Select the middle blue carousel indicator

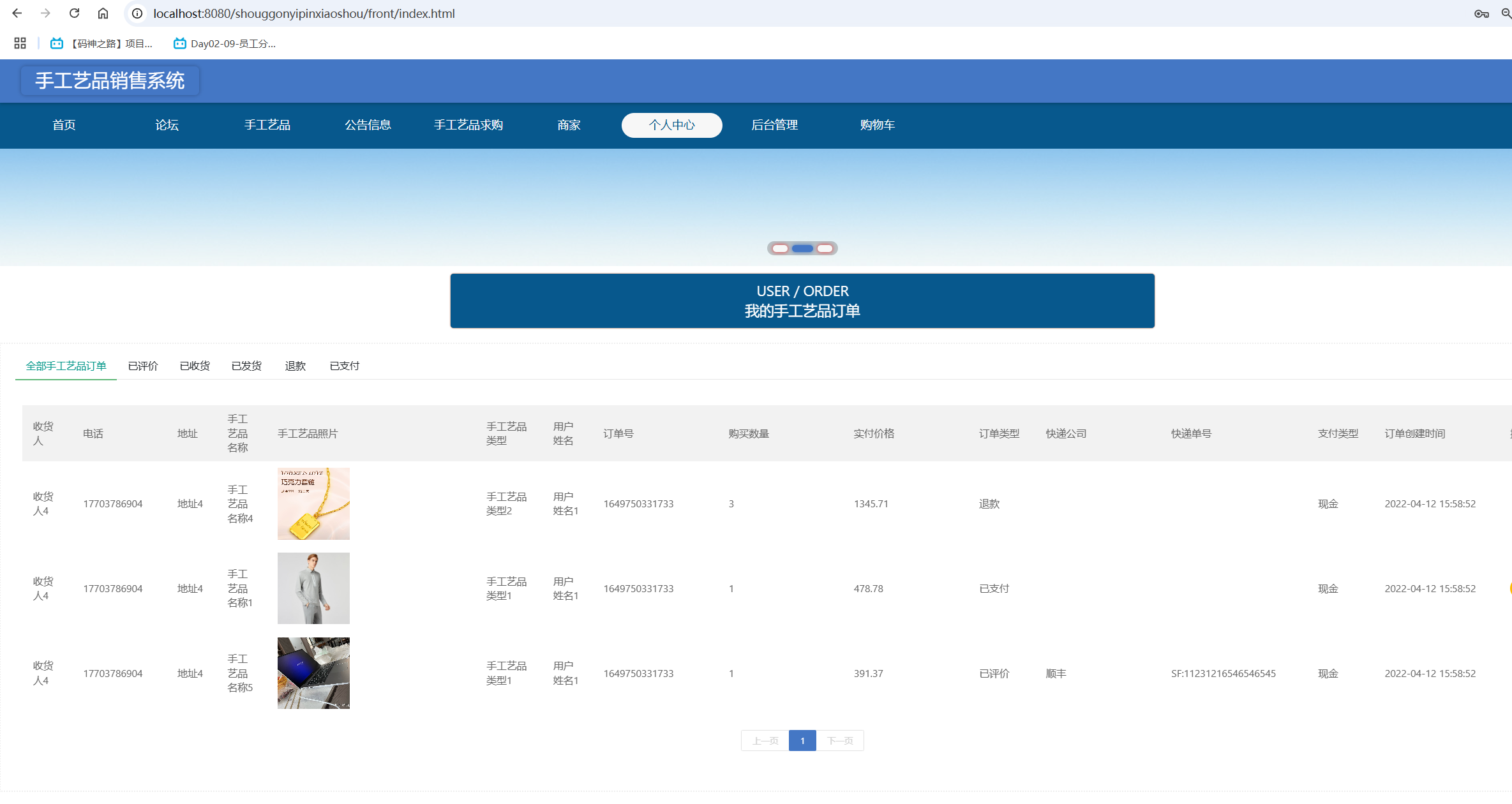click(802, 248)
